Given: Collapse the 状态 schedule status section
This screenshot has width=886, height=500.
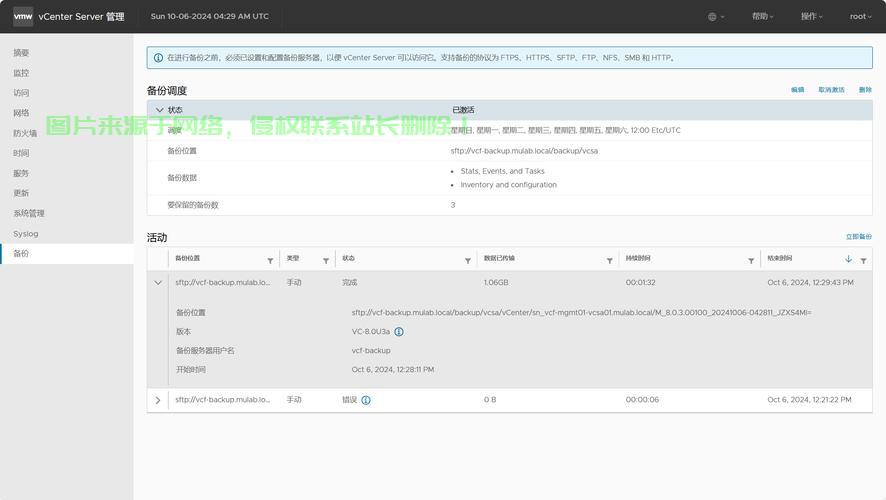Looking at the screenshot, I should (160, 110).
